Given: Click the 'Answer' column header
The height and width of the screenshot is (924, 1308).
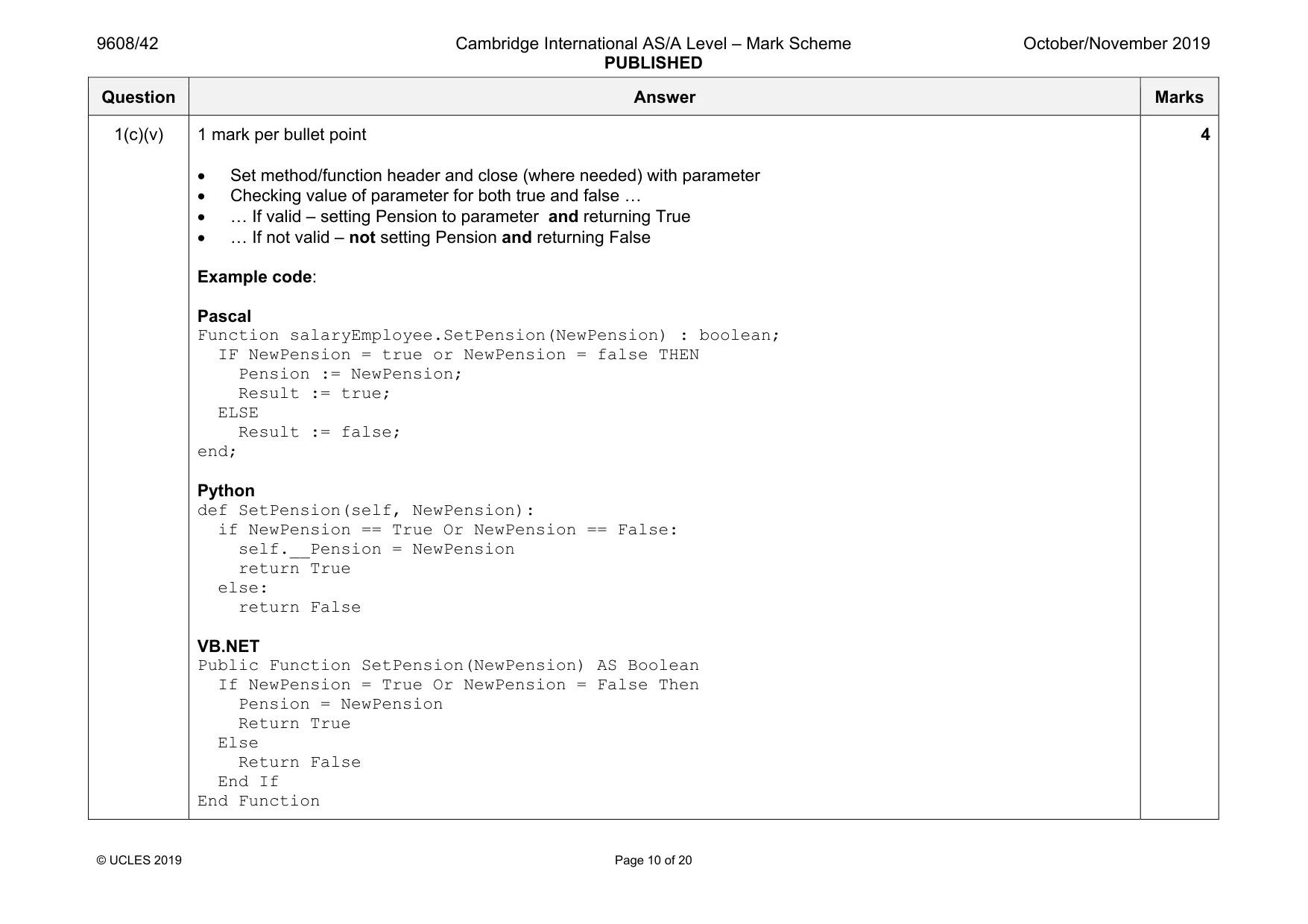Looking at the screenshot, I should point(664,97).
